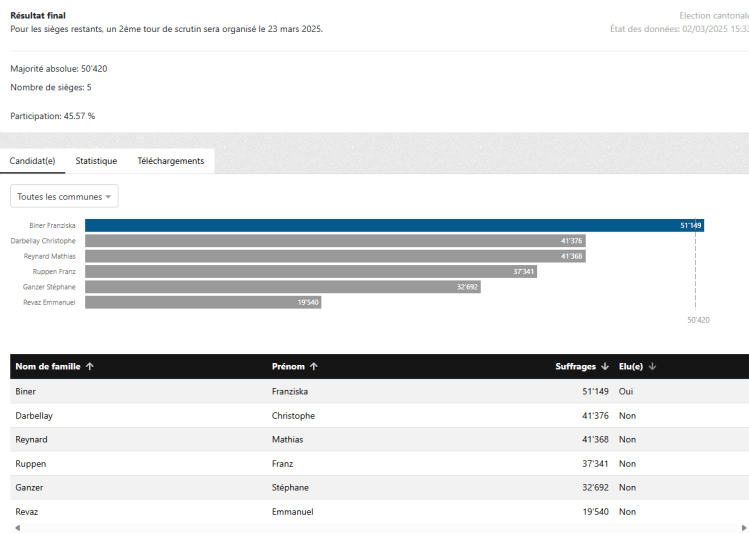
Task: Select the Ganzer row in results table
Action: pos(378,488)
